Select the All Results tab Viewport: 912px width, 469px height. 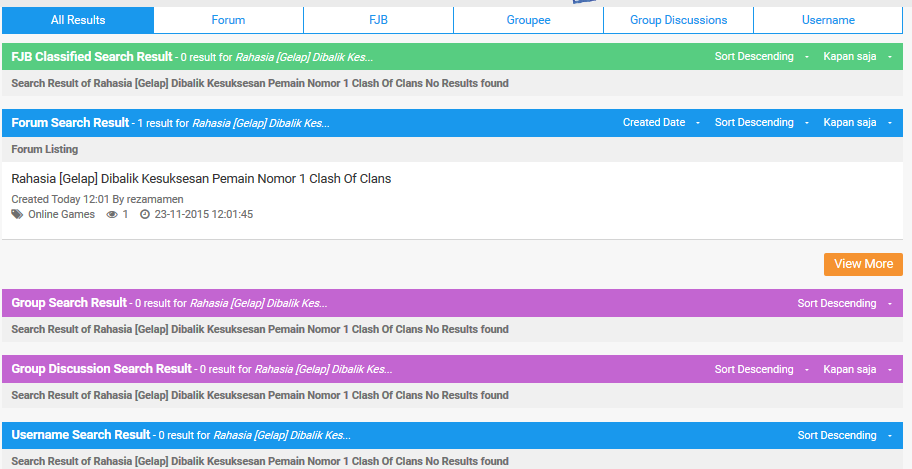coord(78,20)
